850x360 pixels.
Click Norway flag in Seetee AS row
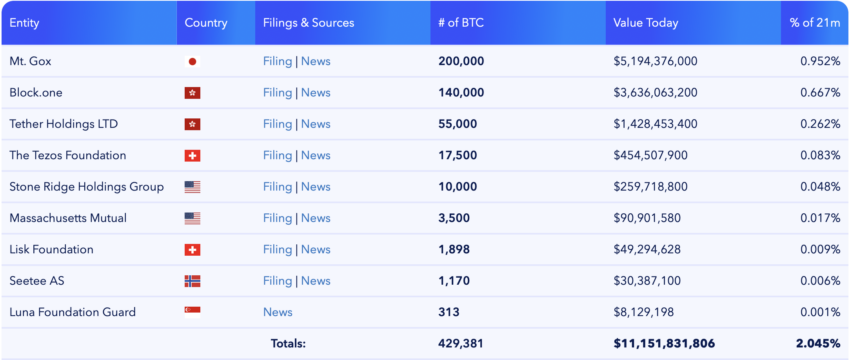[x=192, y=281]
